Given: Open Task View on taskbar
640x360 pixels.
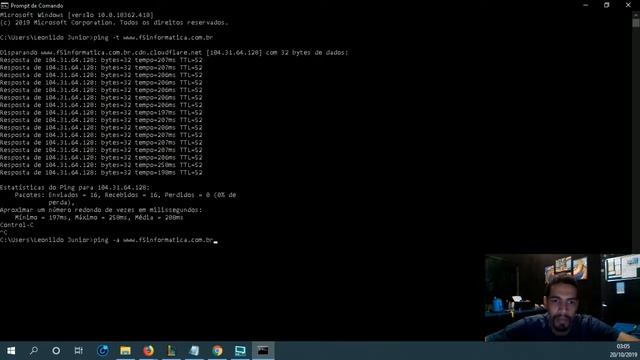Looking at the screenshot, I should [x=79, y=351].
